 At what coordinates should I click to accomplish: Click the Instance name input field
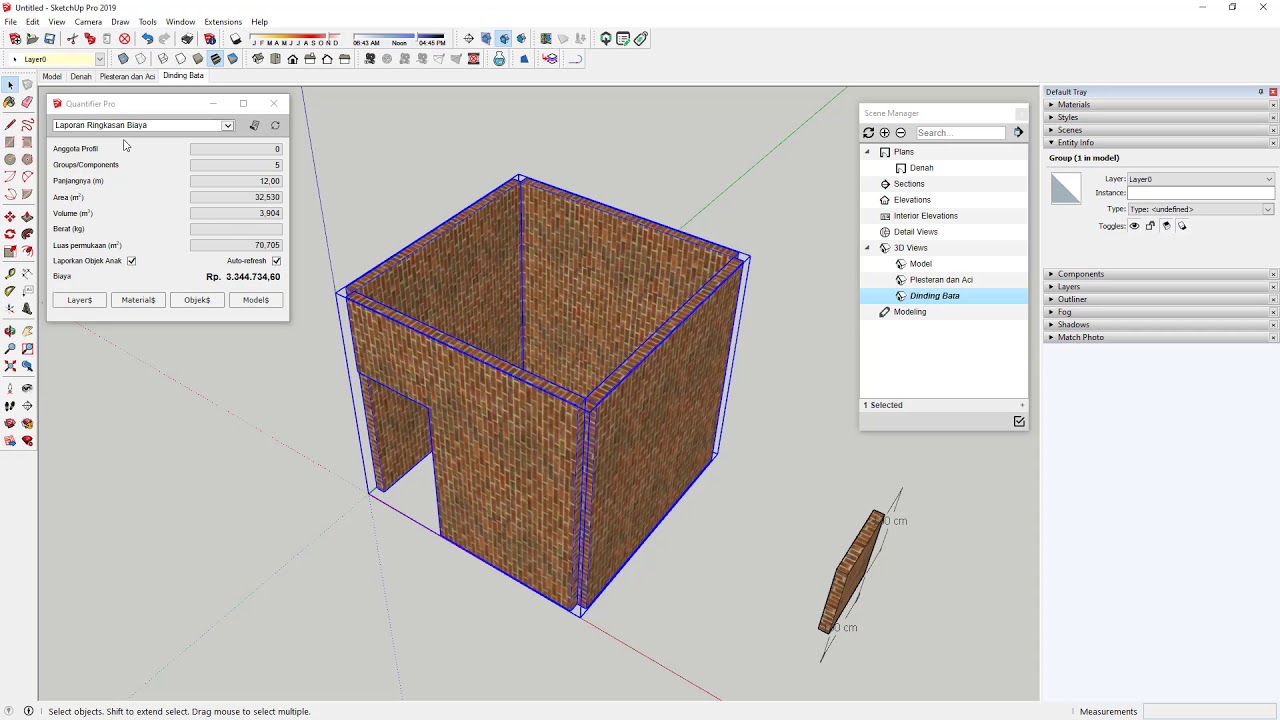pos(1201,193)
